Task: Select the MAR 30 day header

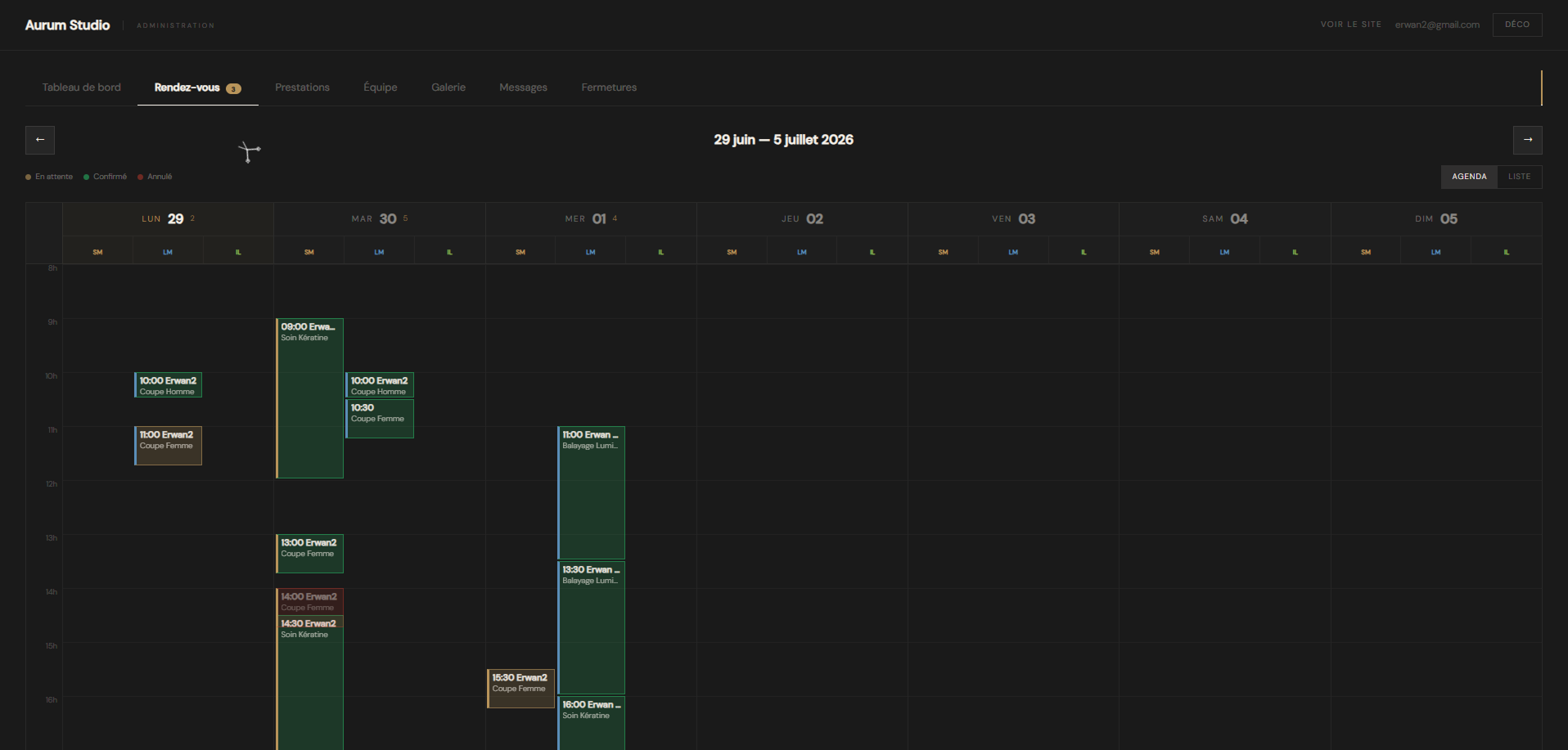Action: (x=380, y=219)
